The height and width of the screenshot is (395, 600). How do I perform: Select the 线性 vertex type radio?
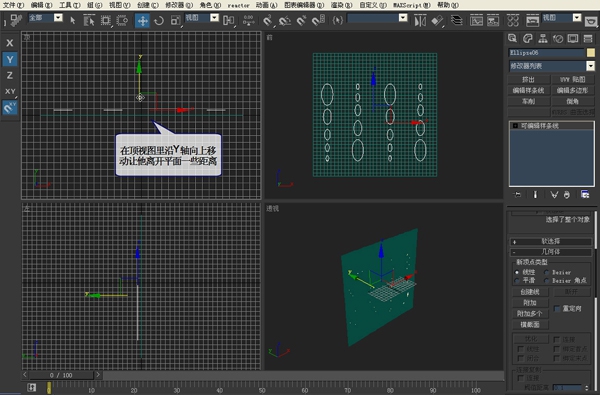click(517, 272)
